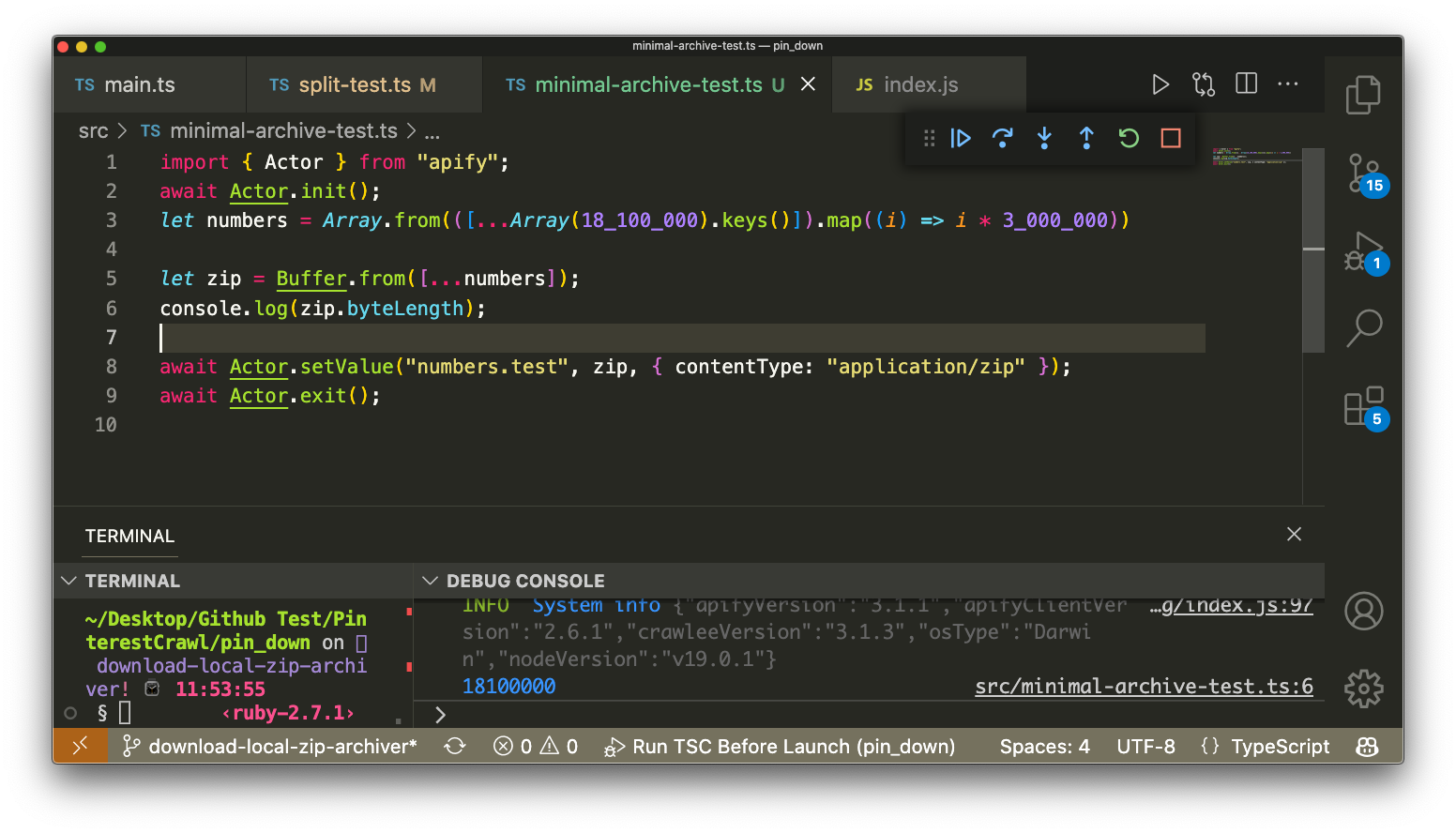This screenshot has height=833, width=1456.
Task: Switch to split-test.ts tab
Action: click(364, 84)
